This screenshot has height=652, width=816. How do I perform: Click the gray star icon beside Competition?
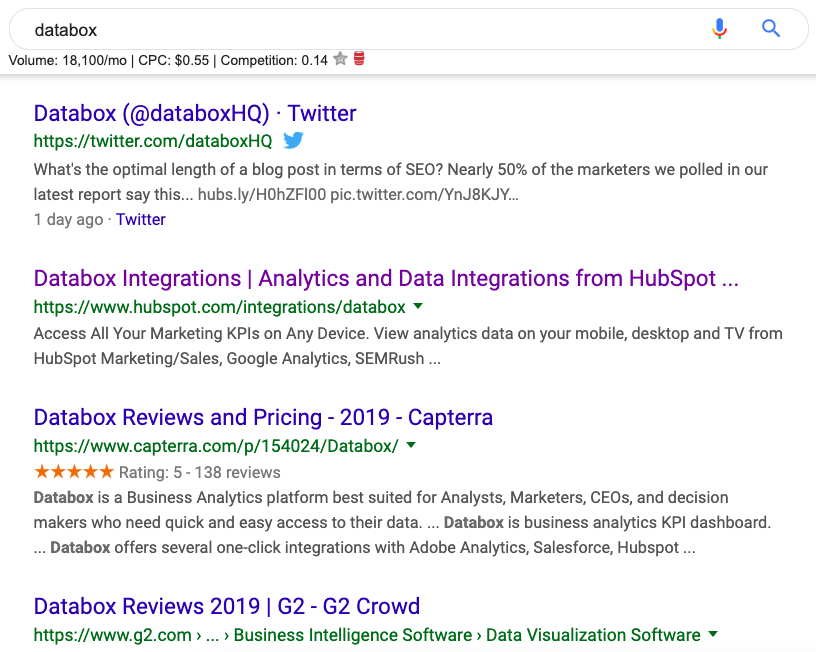[x=340, y=60]
